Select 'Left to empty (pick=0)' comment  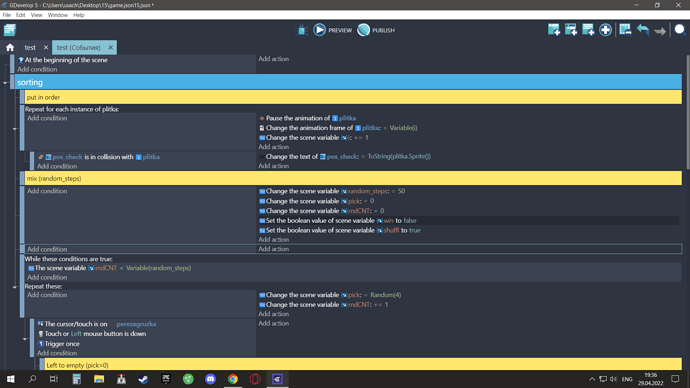point(363,365)
